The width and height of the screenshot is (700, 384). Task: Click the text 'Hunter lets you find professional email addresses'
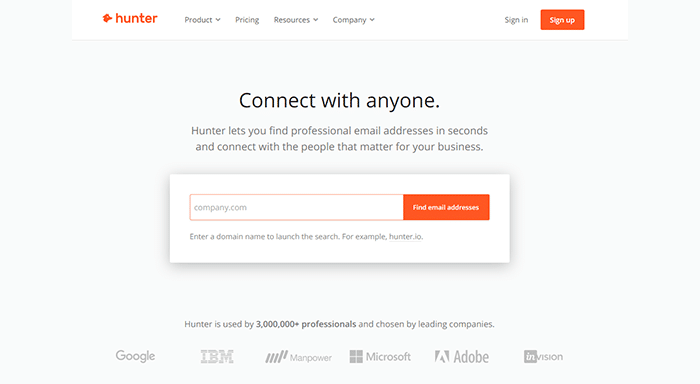pyautogui.click(x=312, y=131)
